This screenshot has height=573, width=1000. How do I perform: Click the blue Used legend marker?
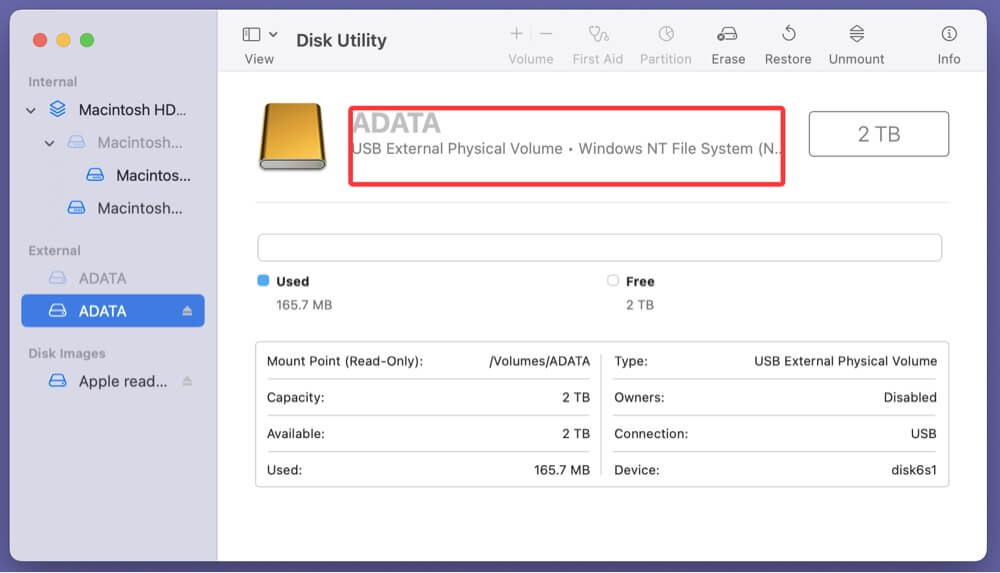263,280
